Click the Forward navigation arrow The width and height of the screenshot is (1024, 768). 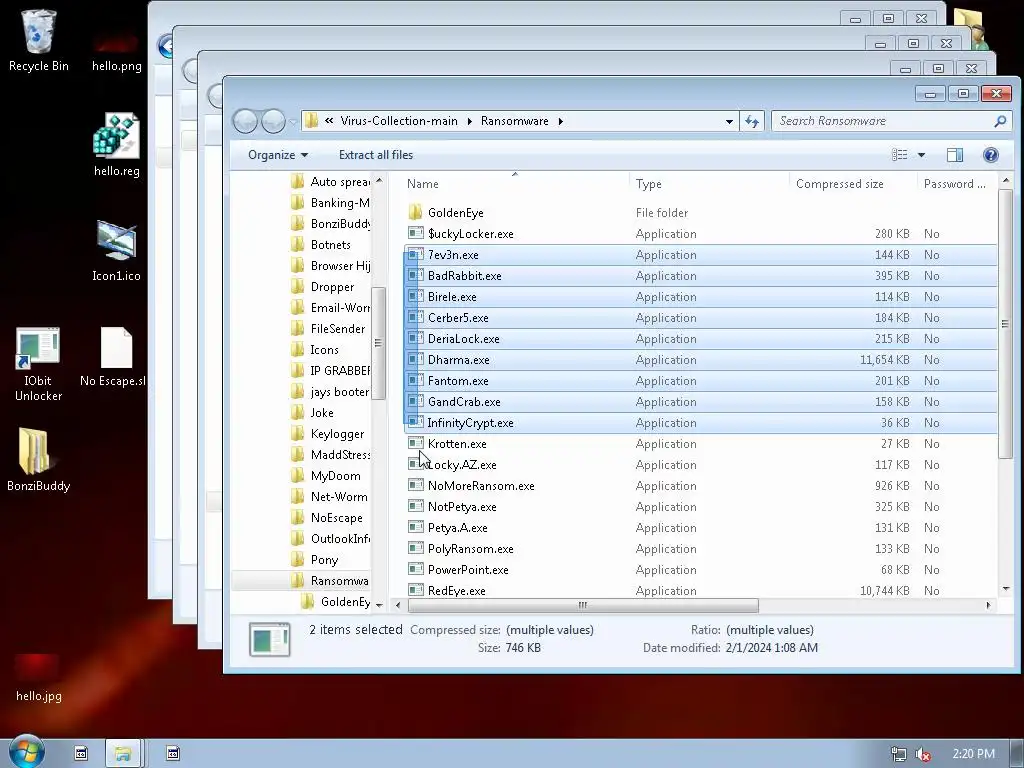[273, 121]
